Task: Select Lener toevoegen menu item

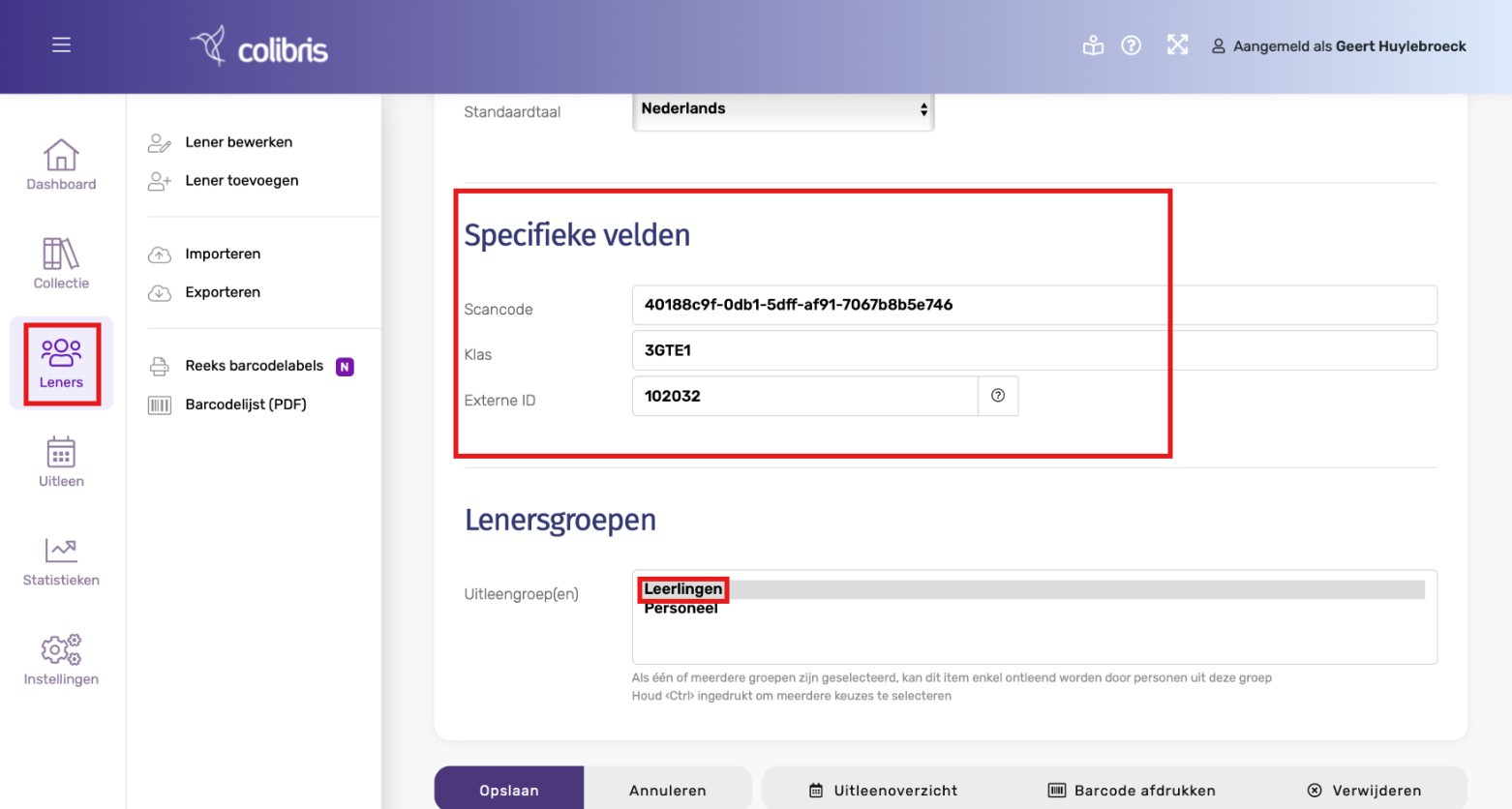Action: click(x=242, y=181)
